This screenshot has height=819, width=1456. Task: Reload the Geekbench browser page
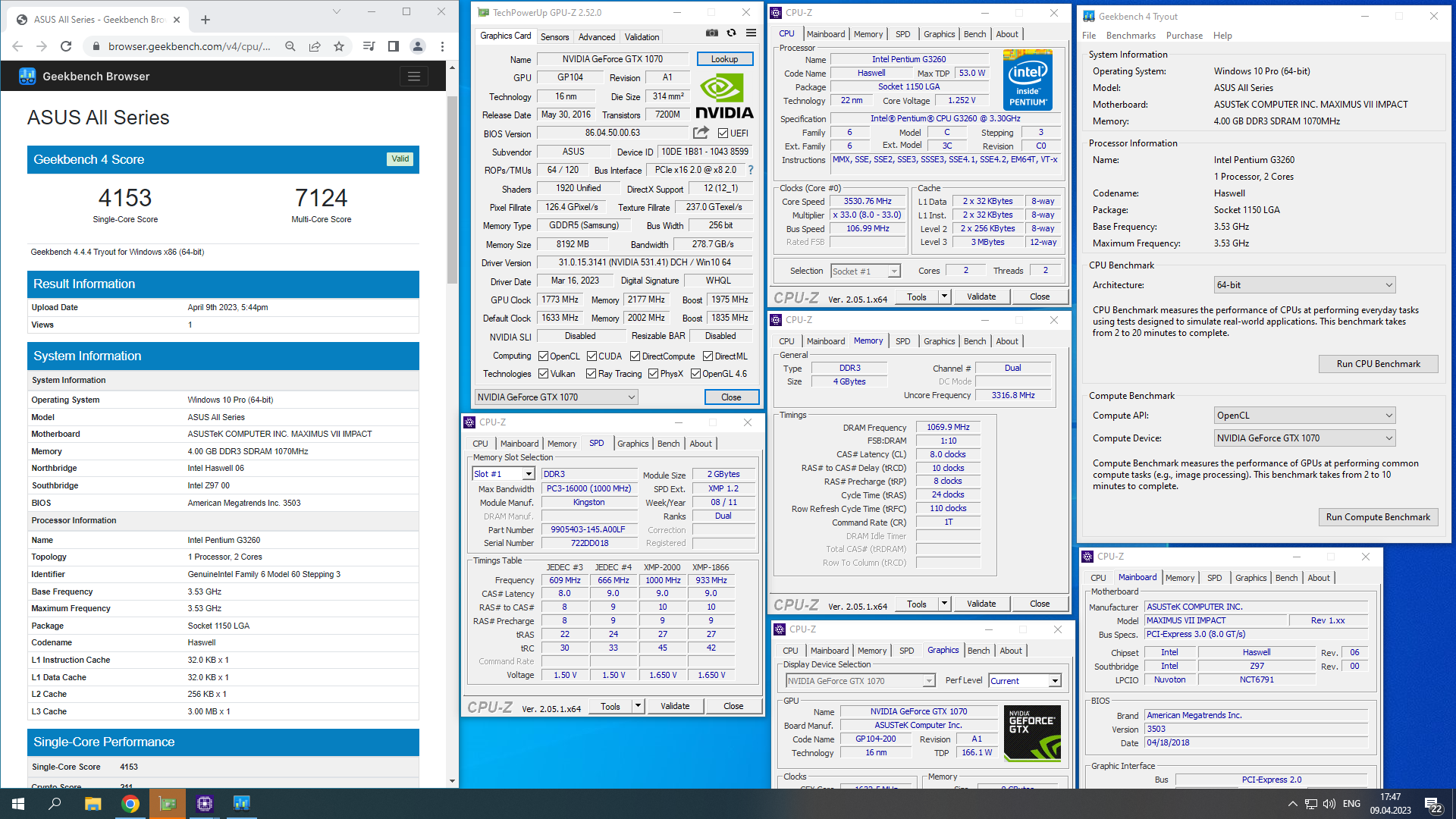point(66,46)
